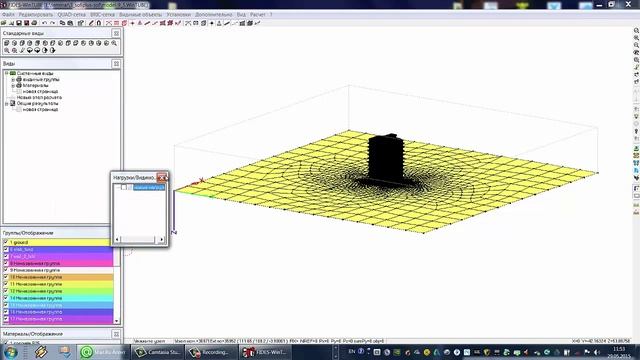Toggle checkbox for 16 Неназванная группа
640x360 pixels.
(6, 312)
